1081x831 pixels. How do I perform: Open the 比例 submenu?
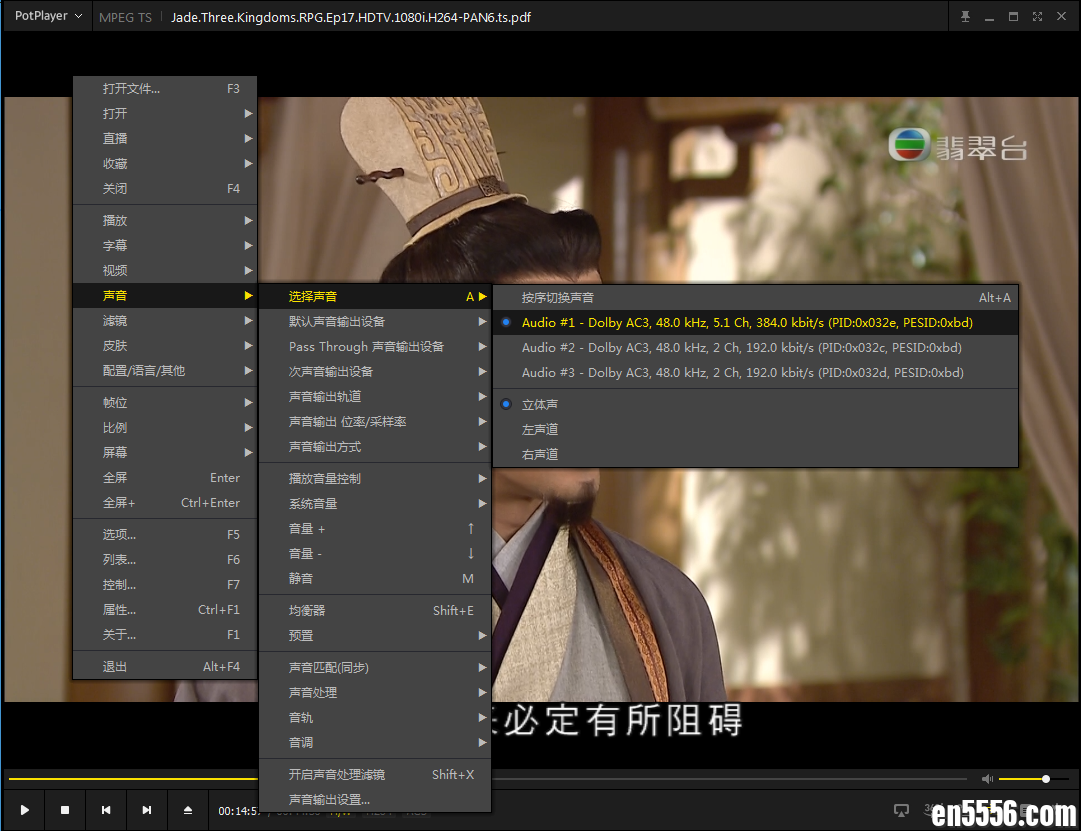click(x=165, y=428)
